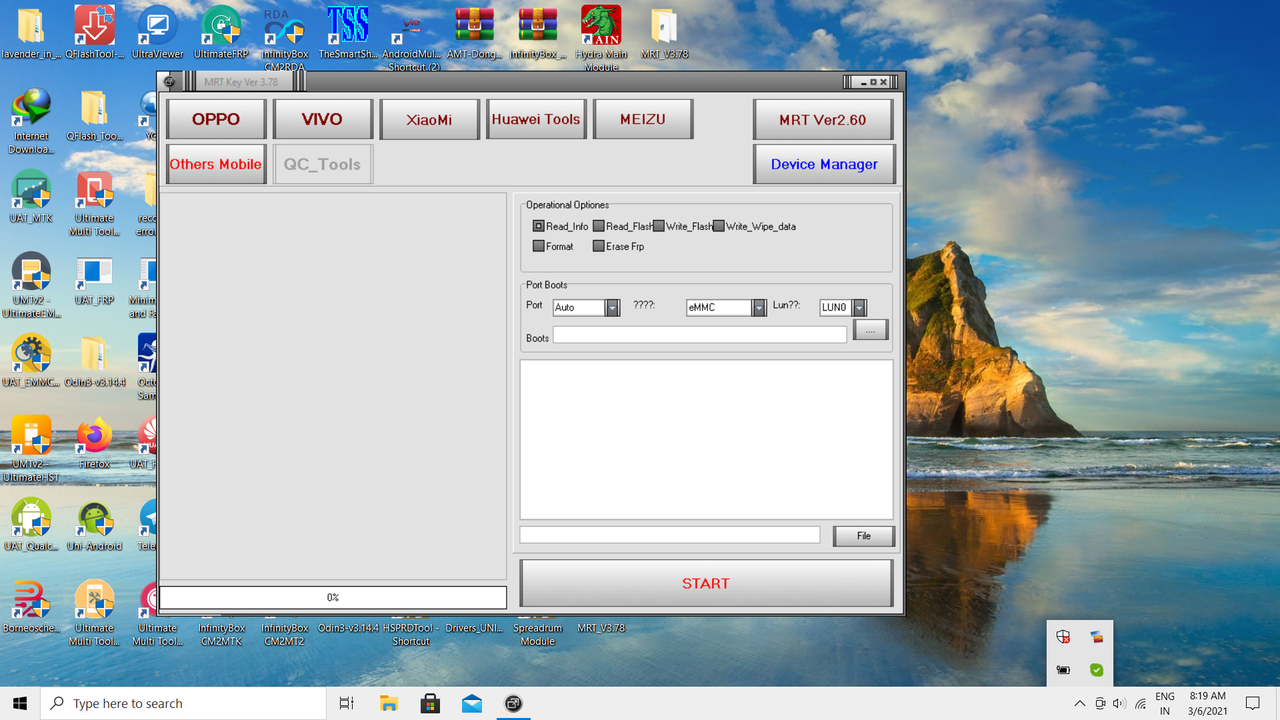The image size is (1280, 720).
Task: Open TheSmartSh... TSS desktop icon
Action: point(348,33)
